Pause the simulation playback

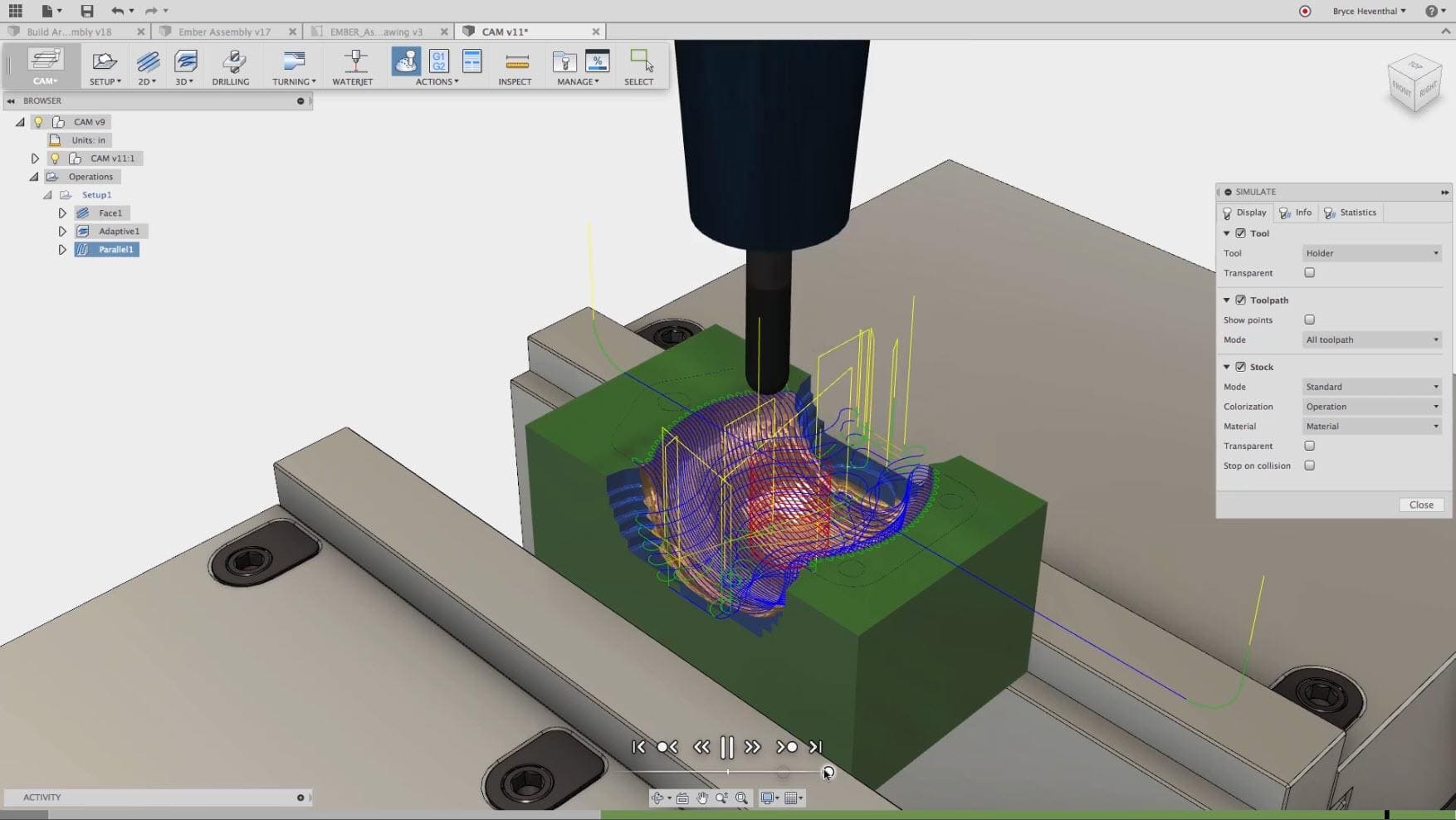click(x=727, y=747)
